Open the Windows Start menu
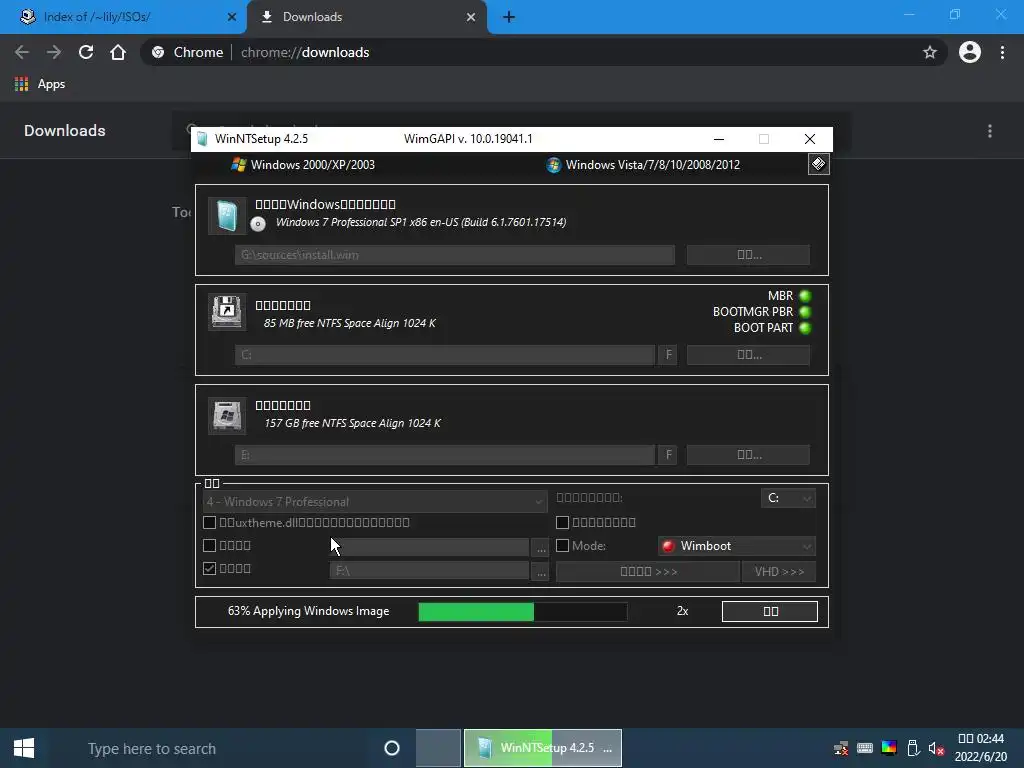1024x768 pixels. tap(24, 748)
